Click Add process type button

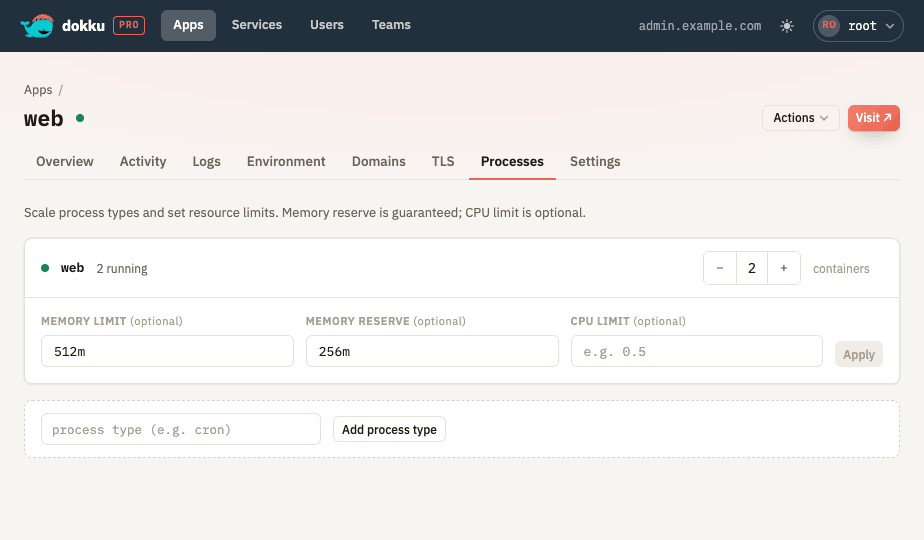coord(389,429)
